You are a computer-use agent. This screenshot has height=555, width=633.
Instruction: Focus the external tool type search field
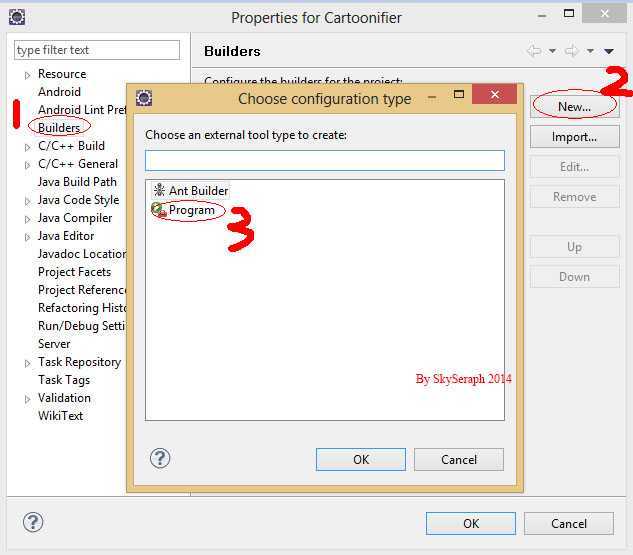(x=325, y=160)
